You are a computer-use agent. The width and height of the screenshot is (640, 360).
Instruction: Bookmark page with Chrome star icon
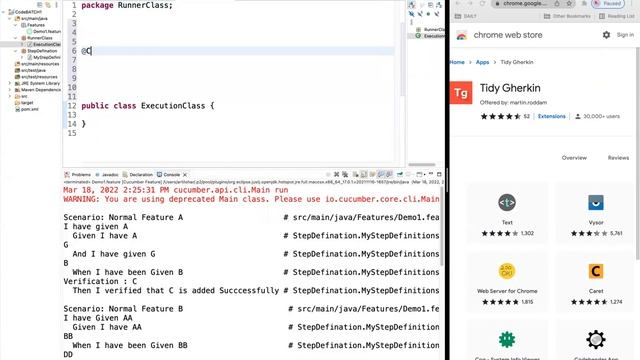(569, 4)
